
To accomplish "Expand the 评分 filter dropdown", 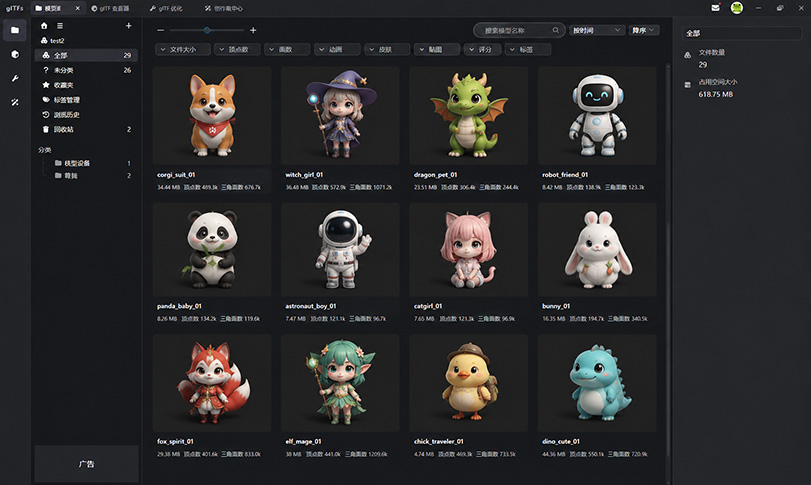I will point(482,50).
